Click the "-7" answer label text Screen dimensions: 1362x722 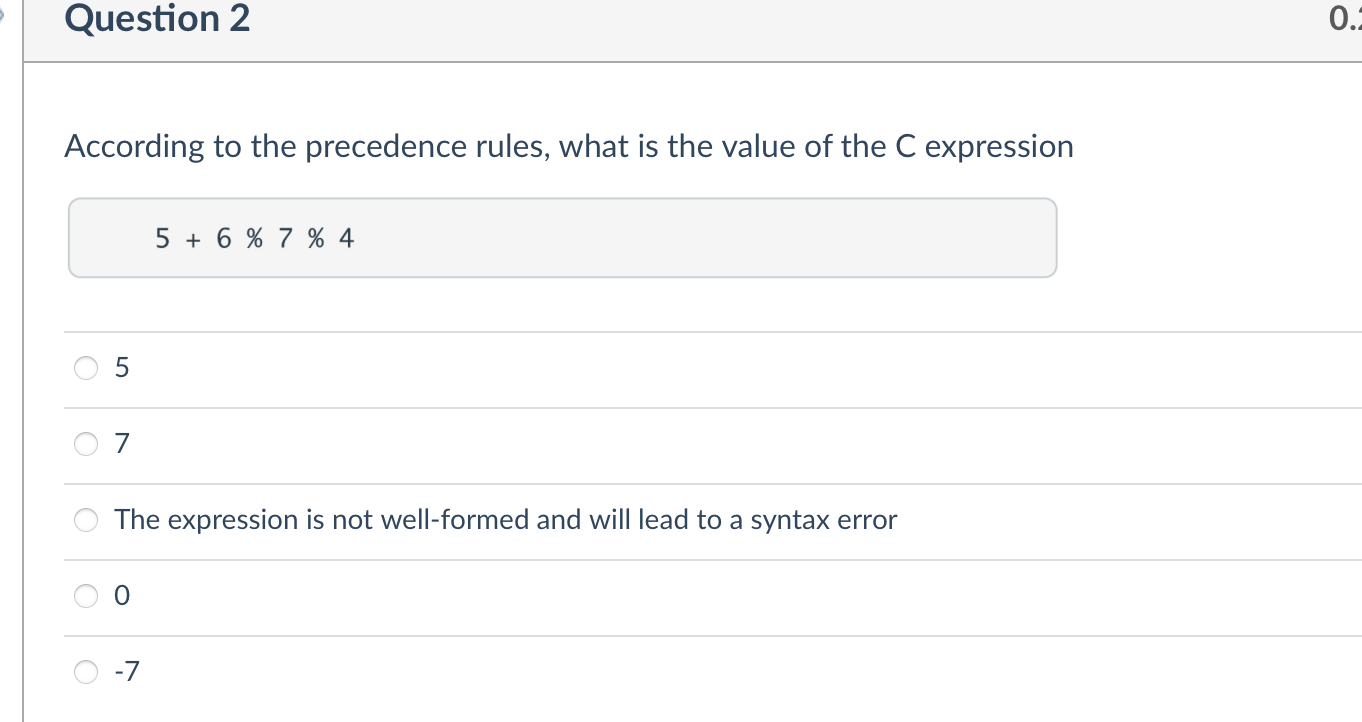[127, 673]
